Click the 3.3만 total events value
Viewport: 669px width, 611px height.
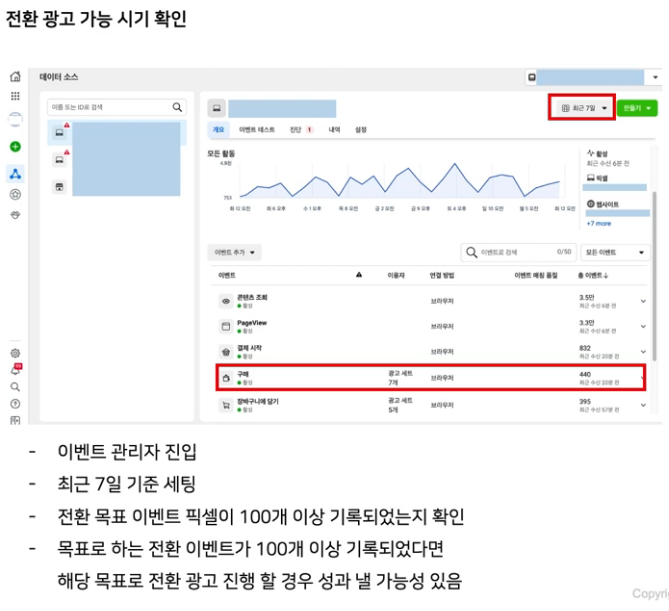587,323
